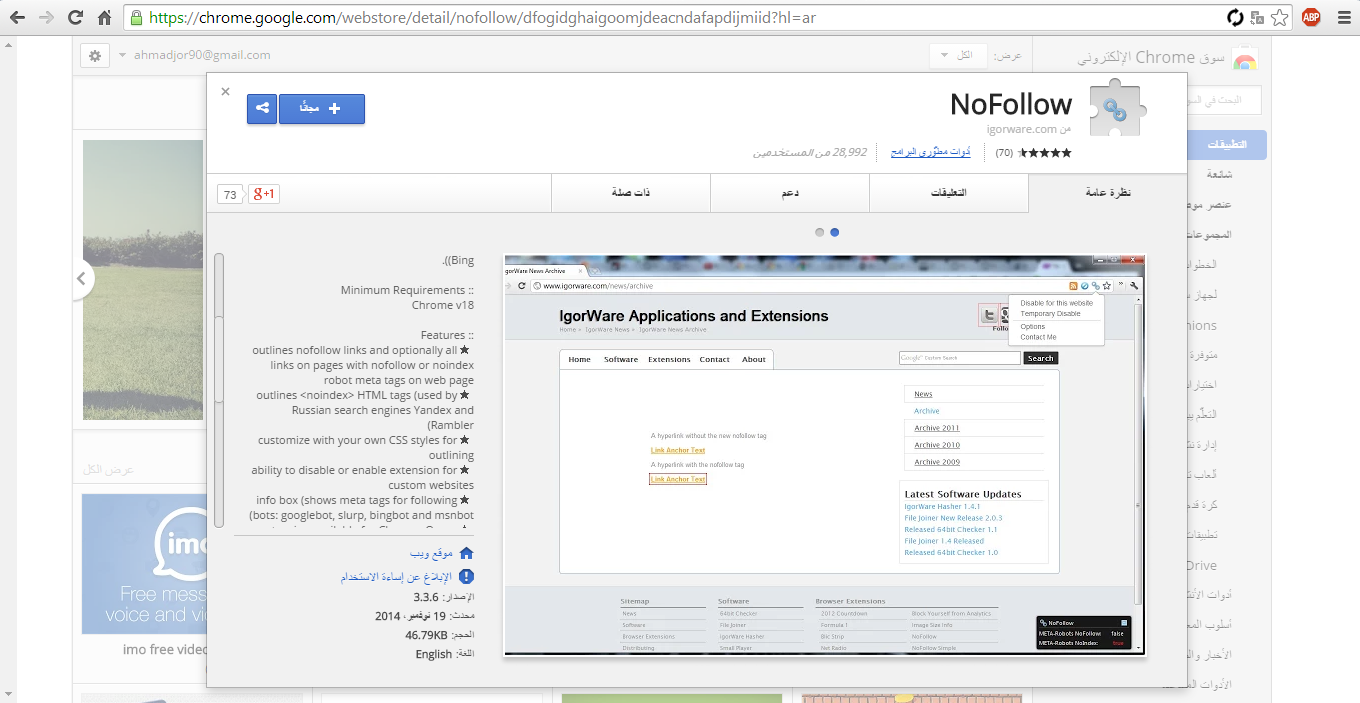
Task: Click the Google +1 button
Action: 263,194
